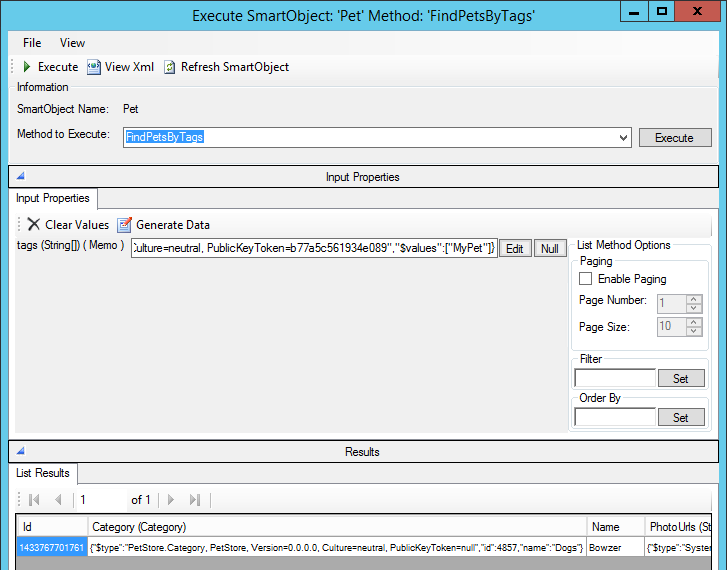Open the File menu

pyautogui.click(x=32, y=43)
